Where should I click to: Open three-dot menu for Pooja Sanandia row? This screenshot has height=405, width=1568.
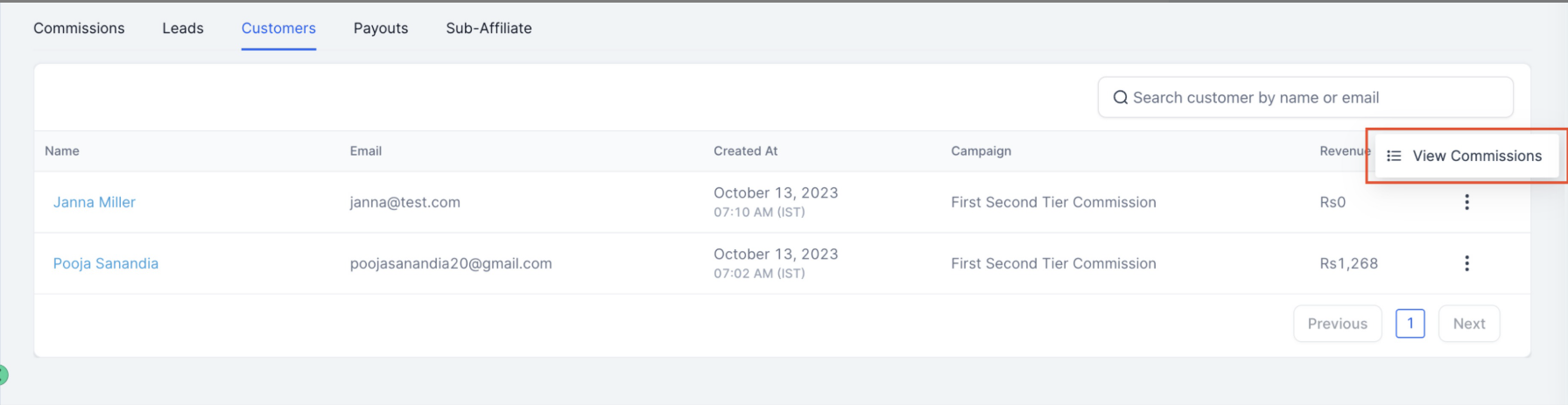pos(1466,263)
